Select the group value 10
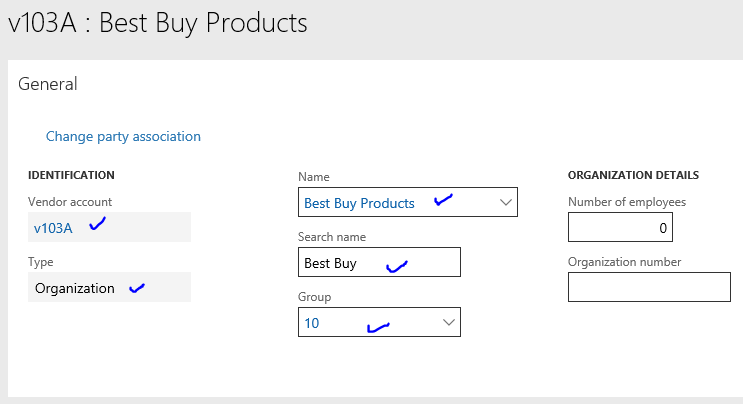The image size is (743, 404). pyautogui.click(x=312, y=323)
